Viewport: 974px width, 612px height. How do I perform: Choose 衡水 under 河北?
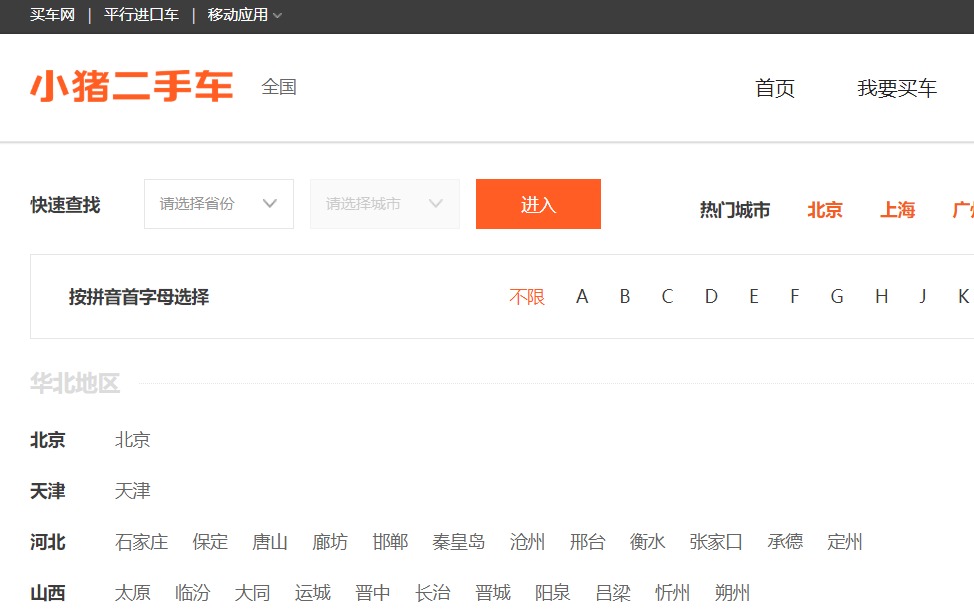[647, 542]
